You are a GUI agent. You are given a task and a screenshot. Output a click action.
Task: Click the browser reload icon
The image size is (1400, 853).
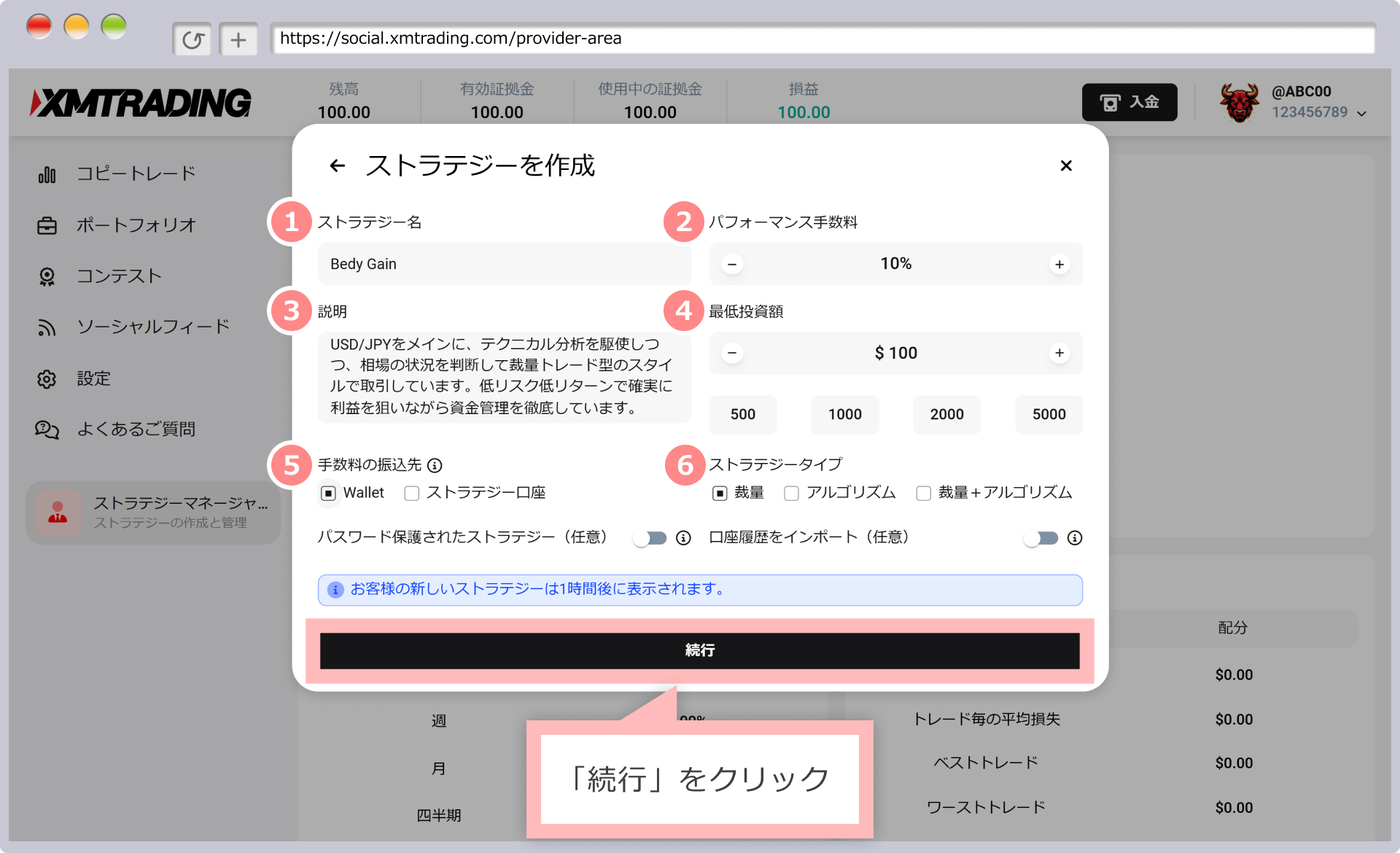point(192,39)
